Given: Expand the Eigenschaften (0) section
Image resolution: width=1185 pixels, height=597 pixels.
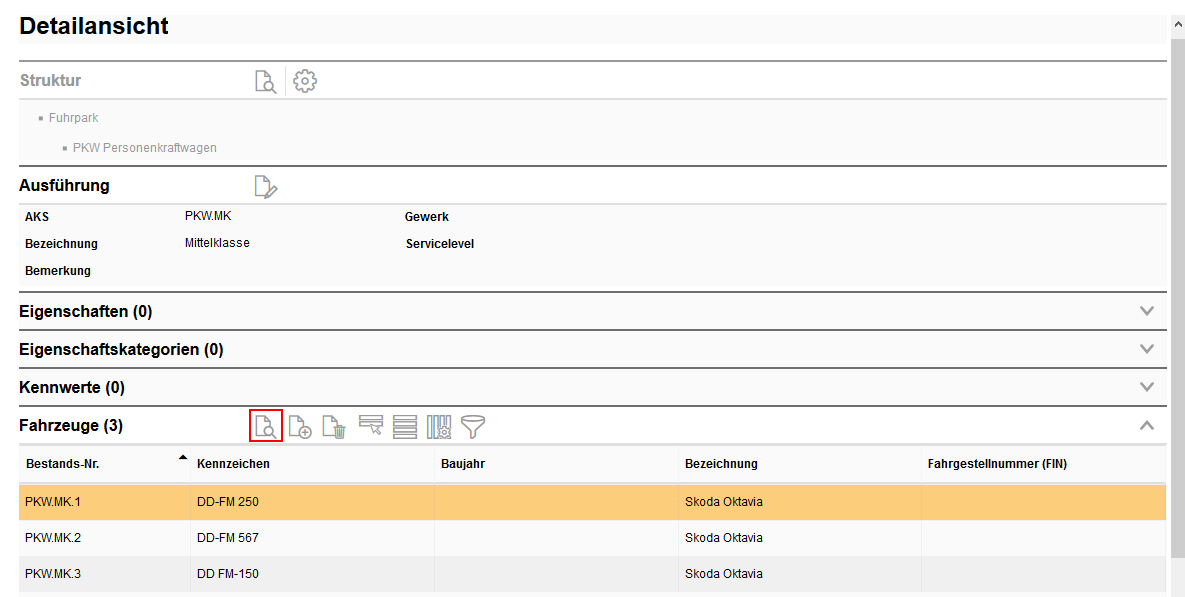Looking at the screenshot, I should 1147,311.
